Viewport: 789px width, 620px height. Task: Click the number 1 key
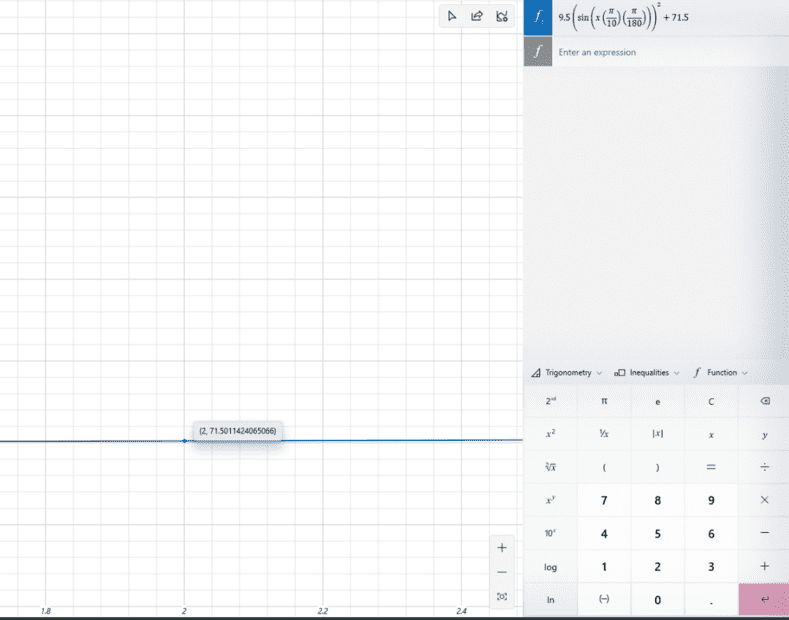(x=604, y=567)
